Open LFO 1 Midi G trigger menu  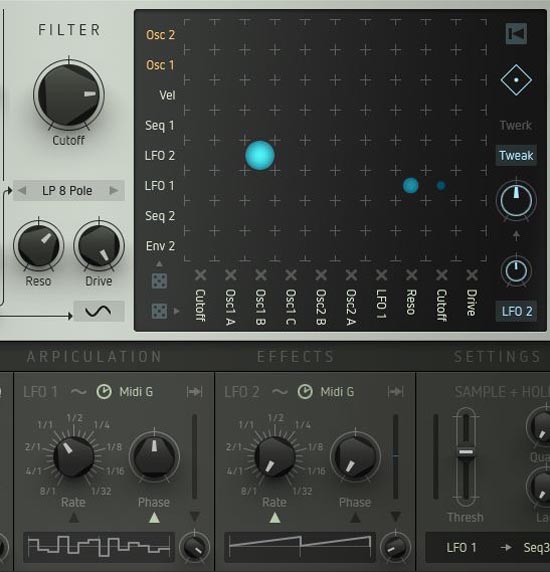coord(136,392)
